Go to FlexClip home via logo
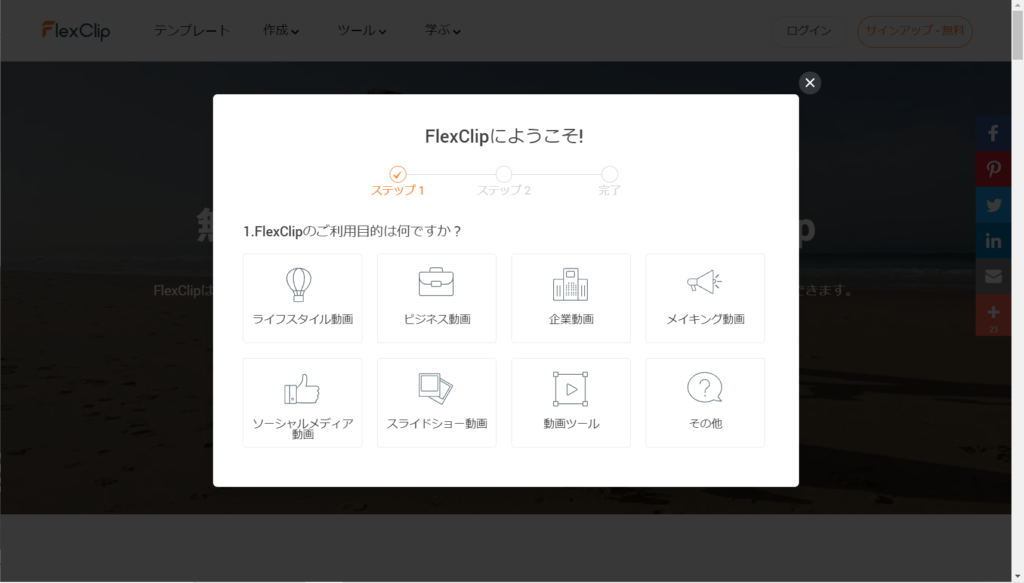Viewport: 1024px width, 583px height. coord(76,31)
